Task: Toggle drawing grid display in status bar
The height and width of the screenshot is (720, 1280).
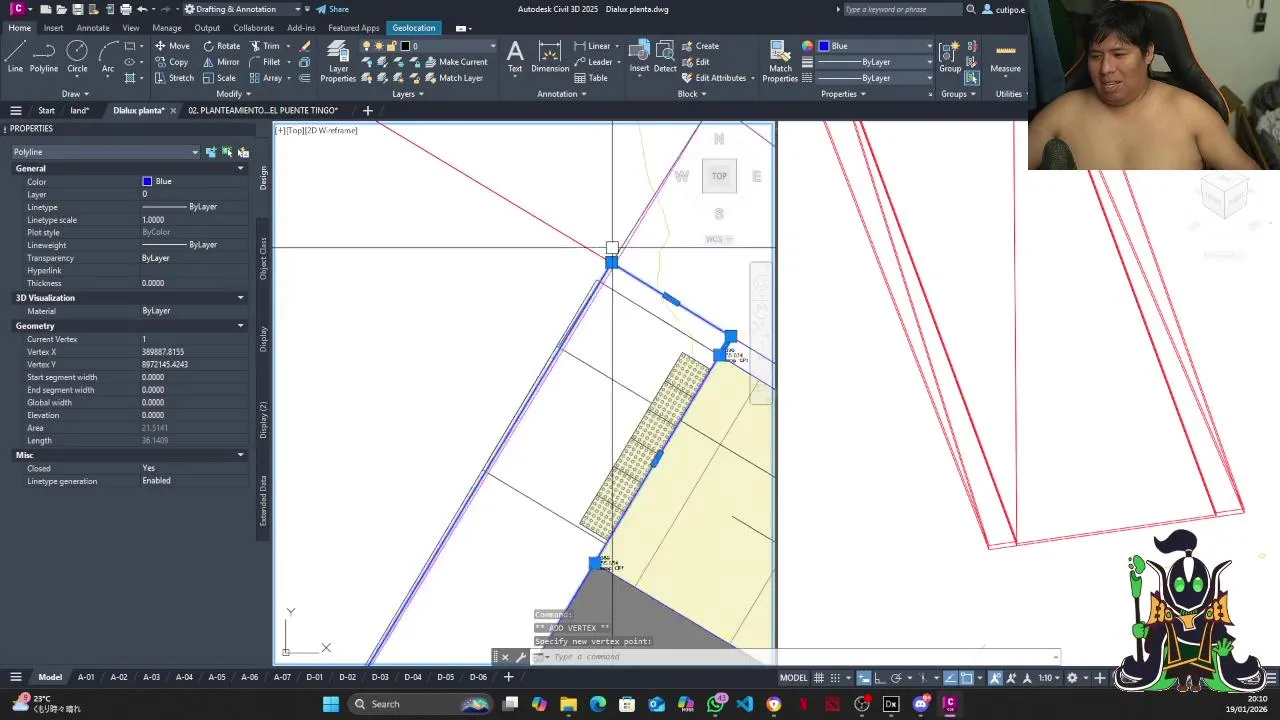Action: click(819, 677)
